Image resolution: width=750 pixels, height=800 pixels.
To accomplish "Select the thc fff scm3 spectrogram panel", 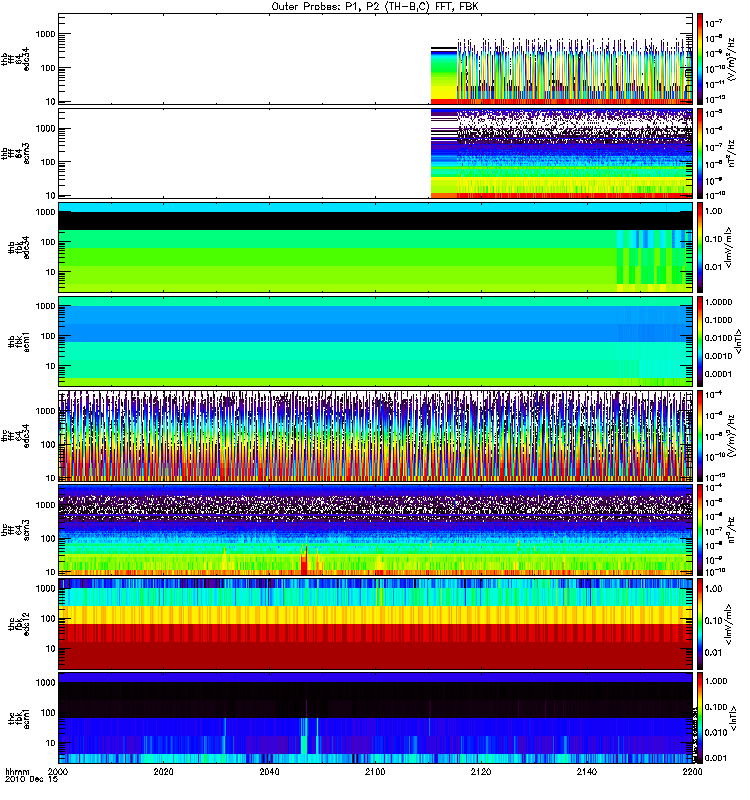I will [x=375, y=529].
